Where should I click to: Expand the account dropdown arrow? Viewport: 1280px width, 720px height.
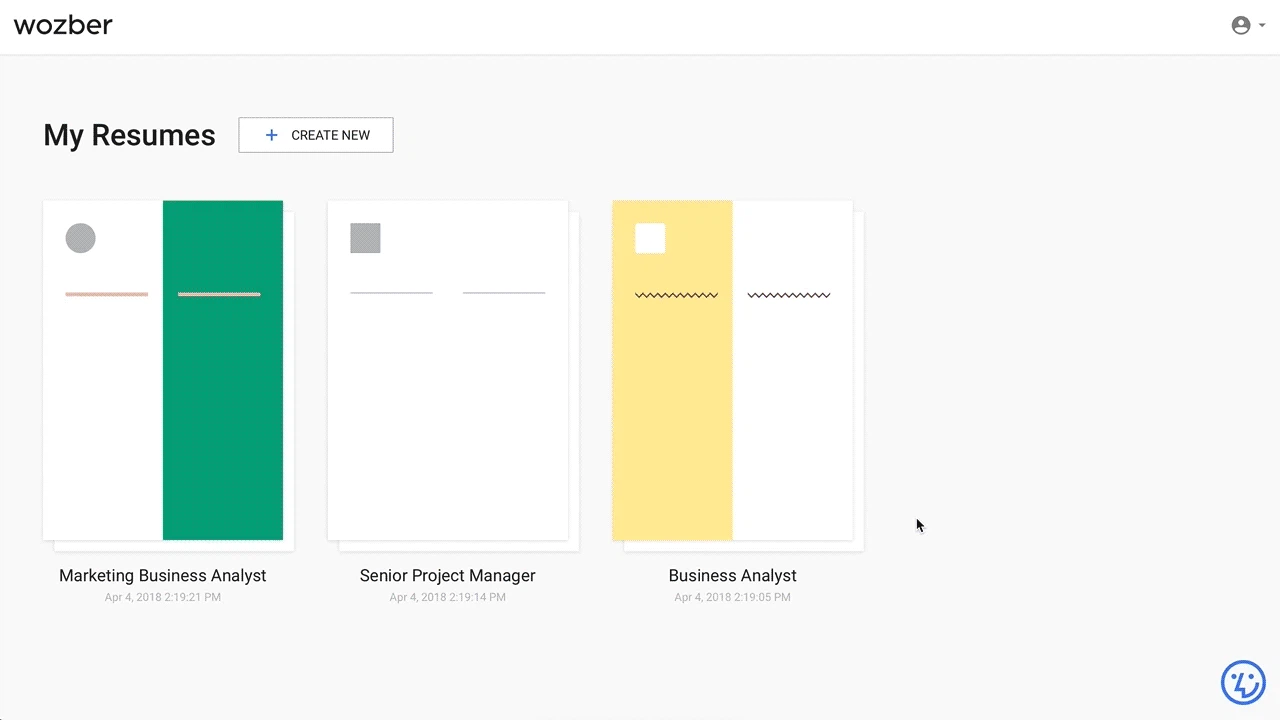tap(1262, 26)
